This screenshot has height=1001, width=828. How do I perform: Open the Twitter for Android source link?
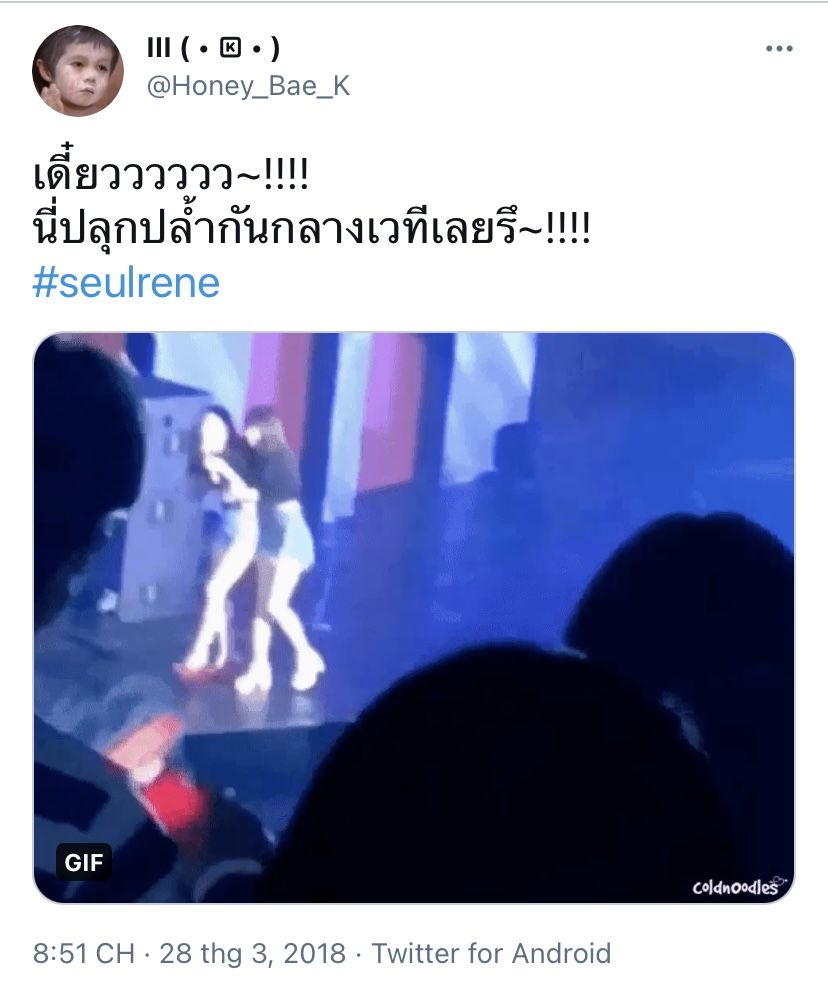click(x=491, y=954)
